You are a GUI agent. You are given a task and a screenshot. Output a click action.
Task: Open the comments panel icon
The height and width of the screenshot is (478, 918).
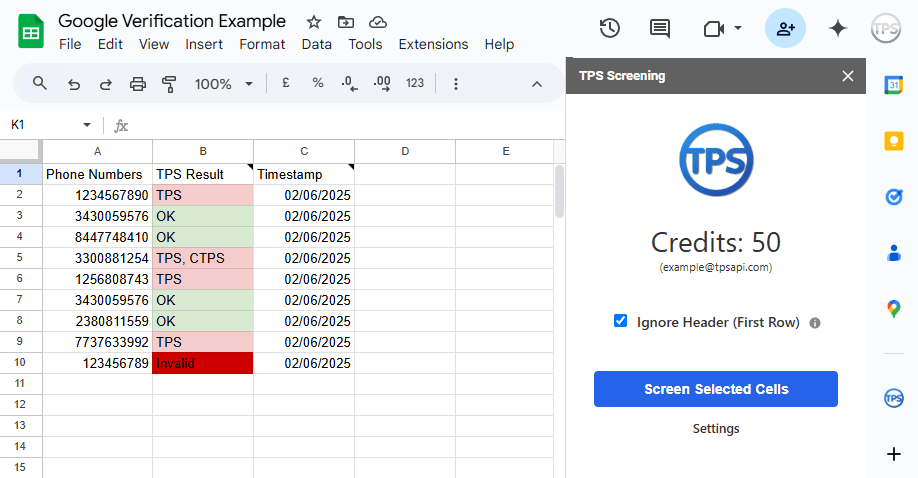(x=660, y=28)
